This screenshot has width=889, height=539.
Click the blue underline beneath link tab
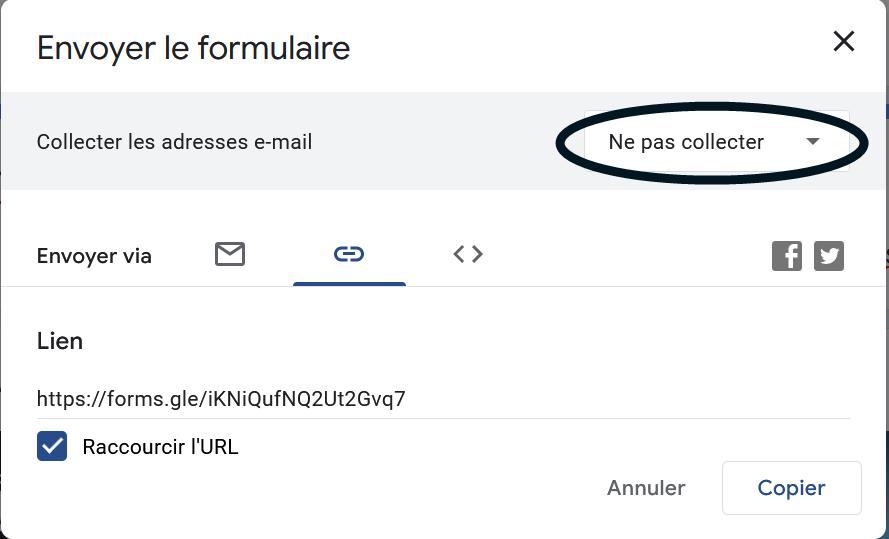tap(349, 284)
